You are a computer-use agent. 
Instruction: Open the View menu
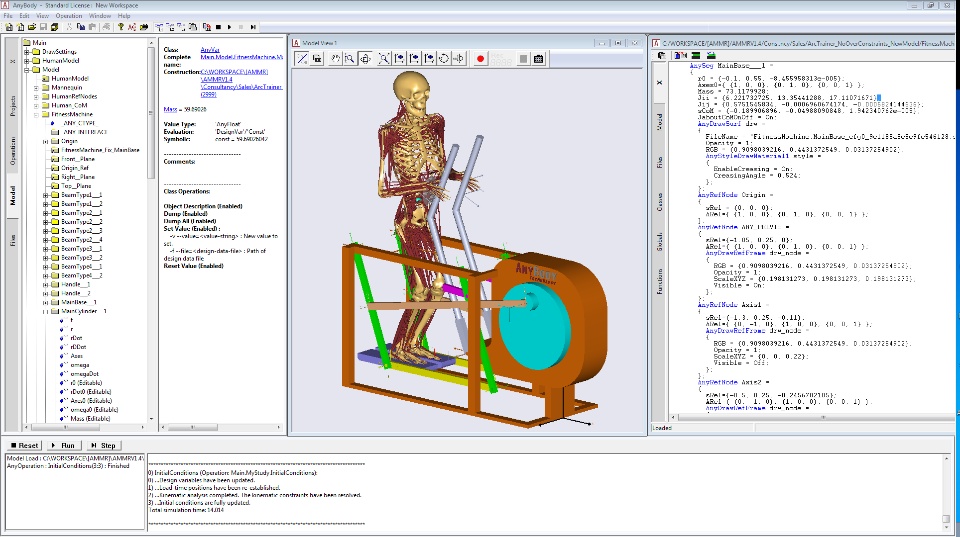click(x=42, y=16)
